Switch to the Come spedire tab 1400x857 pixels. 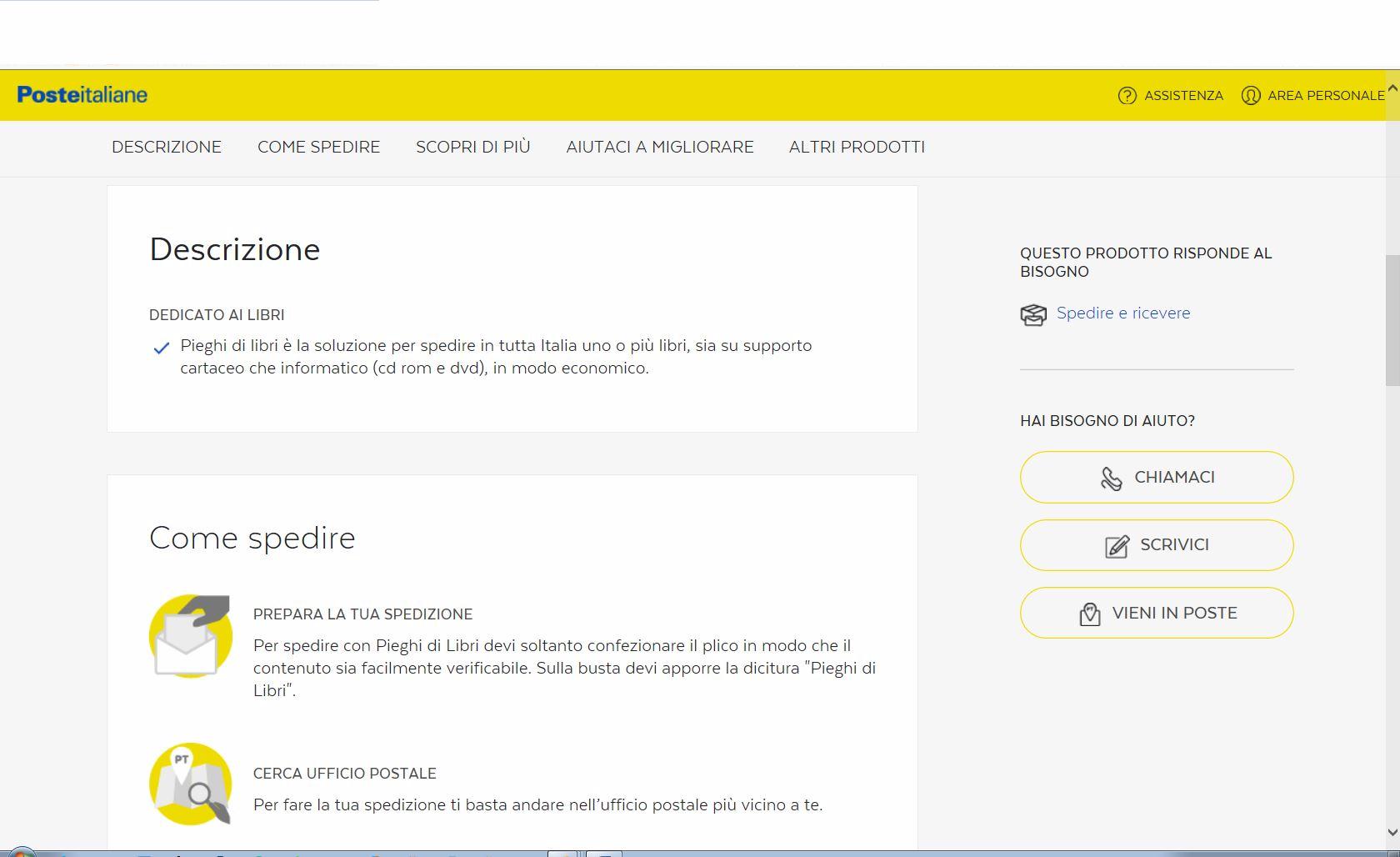click(x=318, y=148)
